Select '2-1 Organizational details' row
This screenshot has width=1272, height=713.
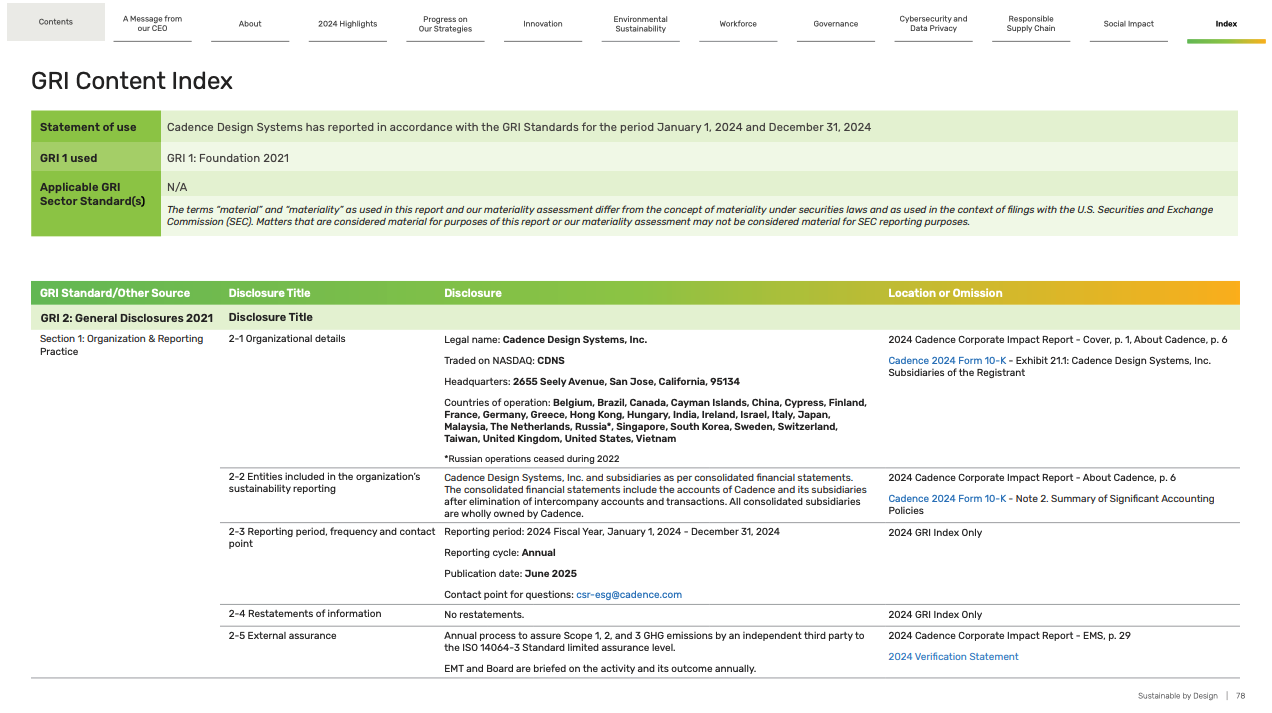pos(287,339)
